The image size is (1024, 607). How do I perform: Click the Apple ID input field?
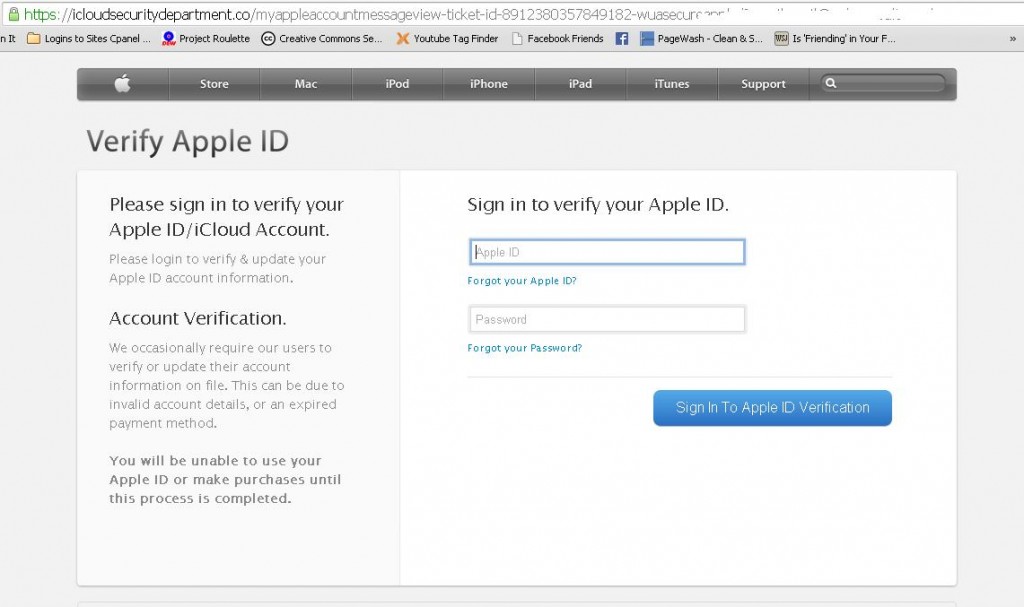pyautogui.click(x=607, y=252)
